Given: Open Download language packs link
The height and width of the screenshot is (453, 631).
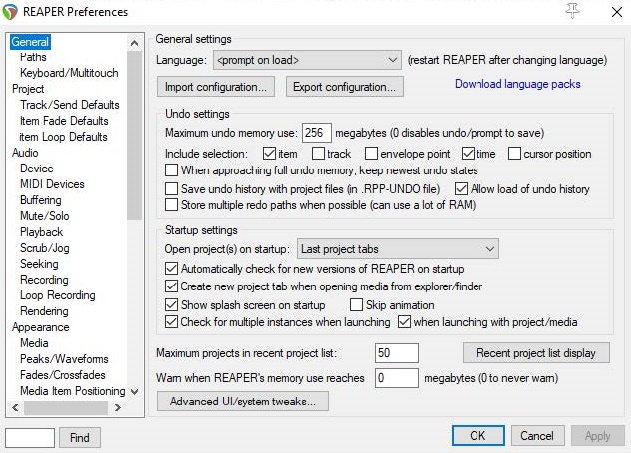Looking at the screenshot, I should click(518, 84).
